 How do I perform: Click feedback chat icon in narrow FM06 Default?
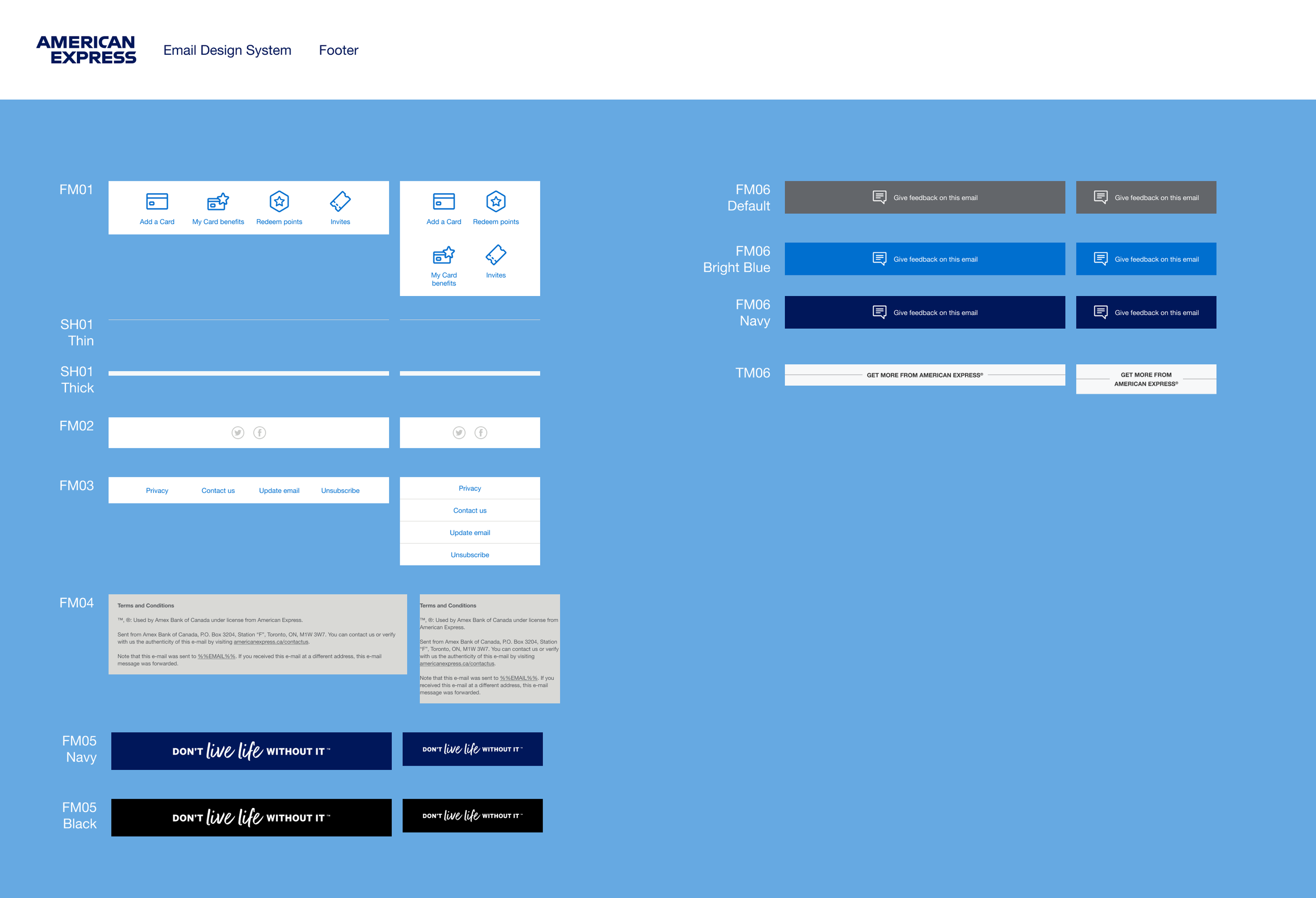1101,197
